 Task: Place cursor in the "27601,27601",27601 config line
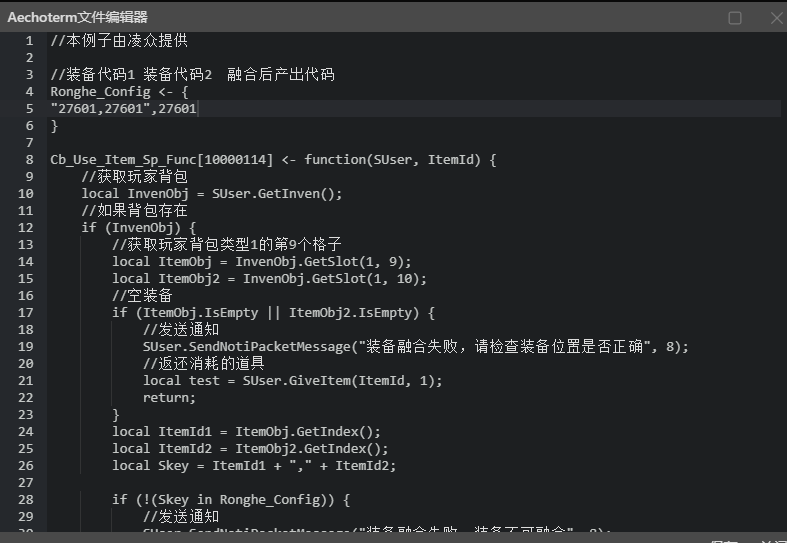click(x=124, y=108)
